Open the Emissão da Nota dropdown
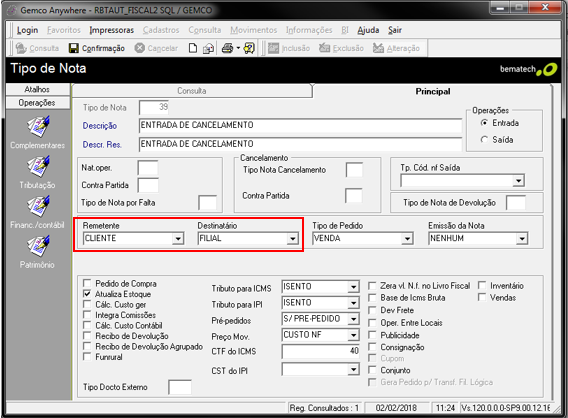Image resolution: width=568 pixels, height=418 pixels. (522, 239)
